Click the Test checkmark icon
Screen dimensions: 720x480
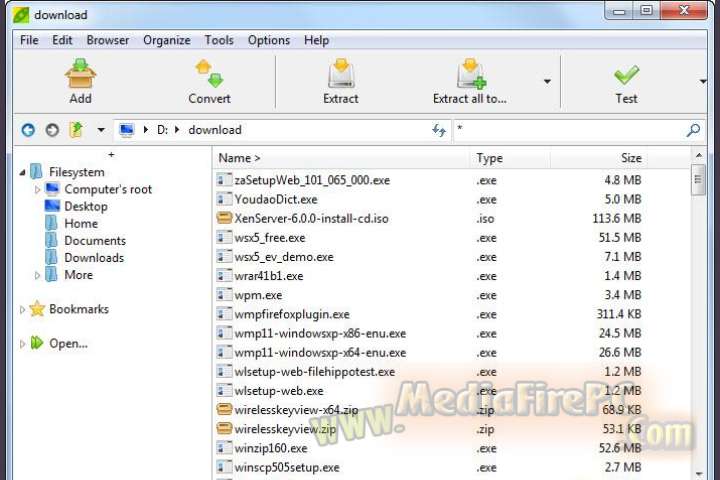click(626, 75)
